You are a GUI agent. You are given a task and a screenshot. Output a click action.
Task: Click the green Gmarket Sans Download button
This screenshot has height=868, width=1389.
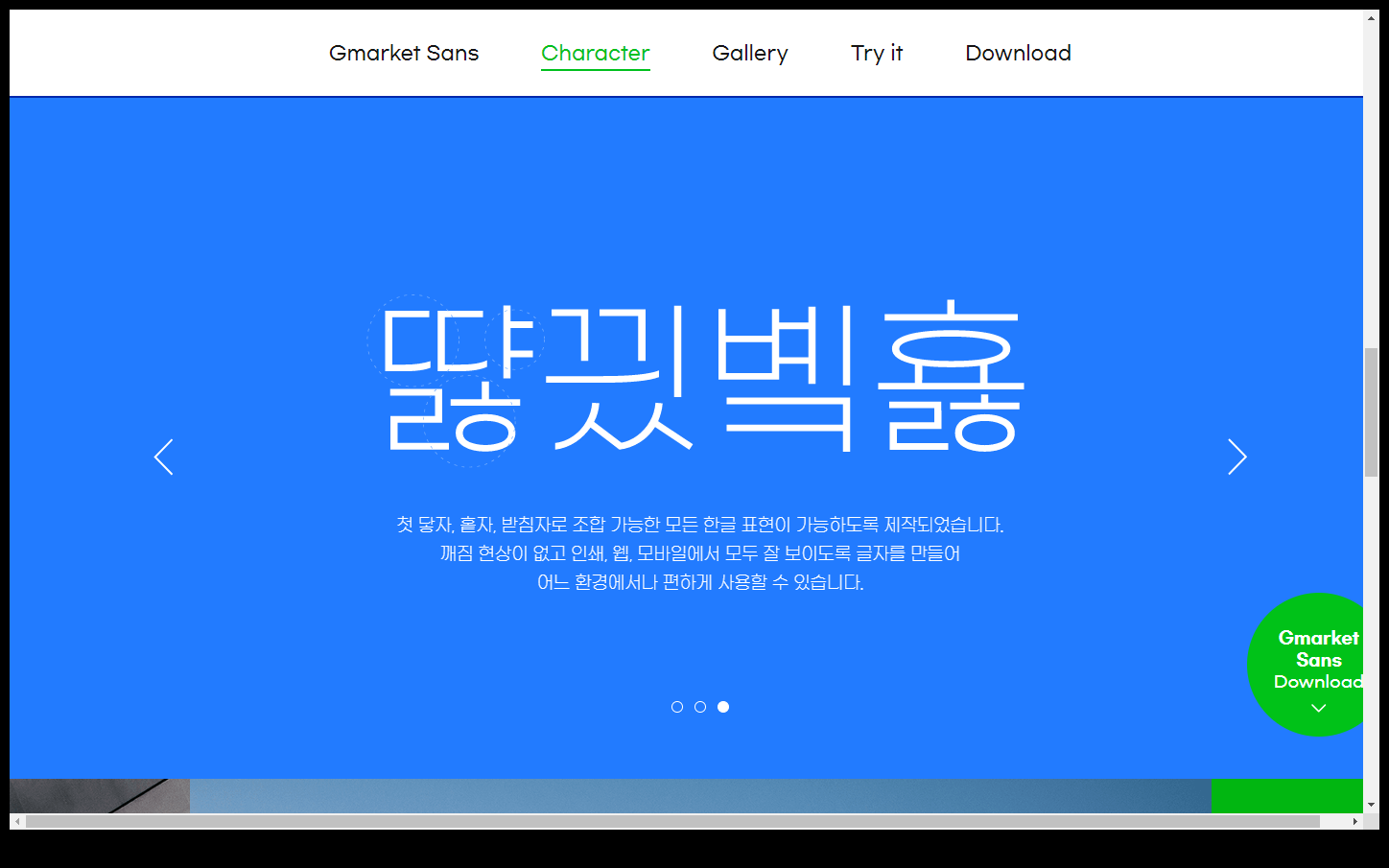(x=1306, y=665)
